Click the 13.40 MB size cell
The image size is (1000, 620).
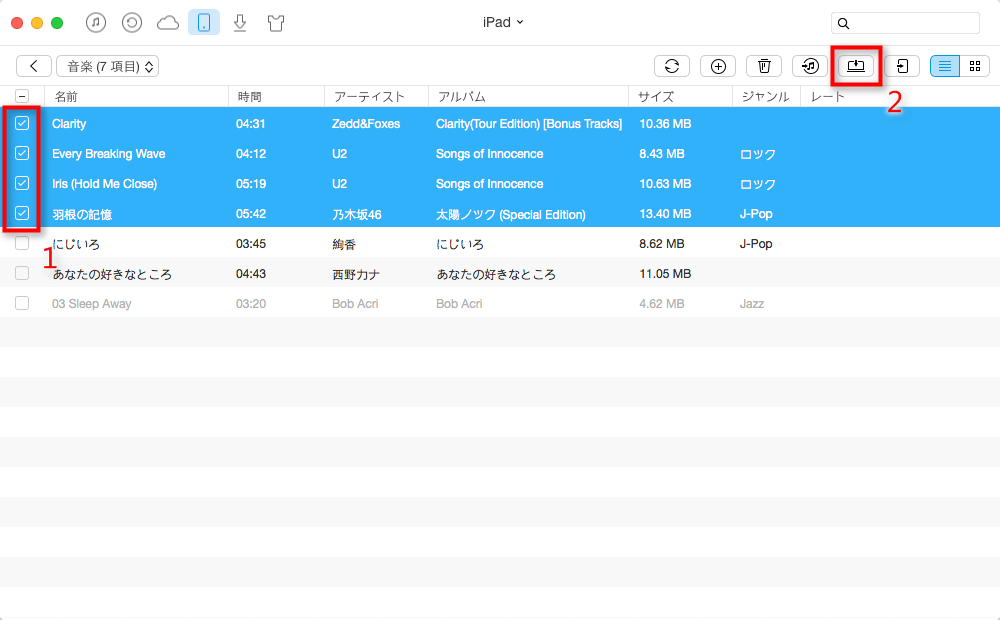[665, 214]
